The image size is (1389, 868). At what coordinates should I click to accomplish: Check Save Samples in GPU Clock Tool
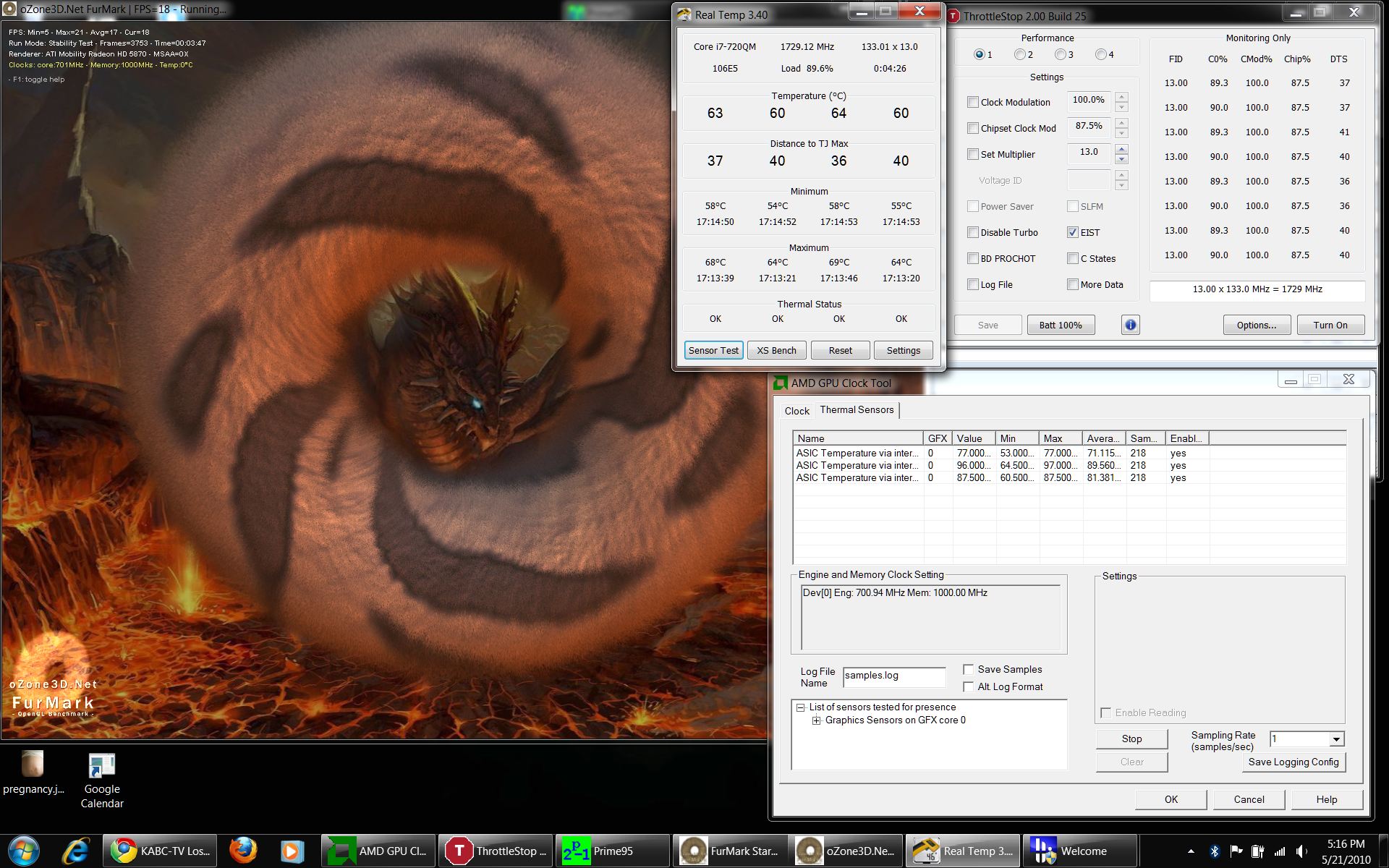(968, 669)
